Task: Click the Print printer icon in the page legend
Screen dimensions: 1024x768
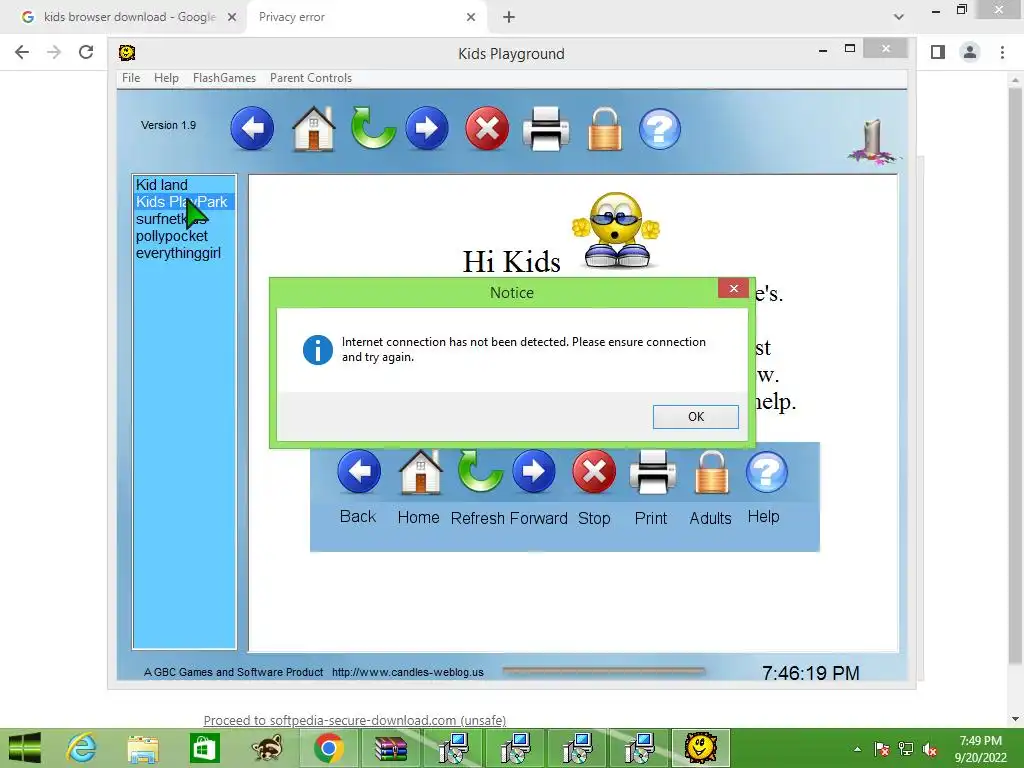Action: 652,472
